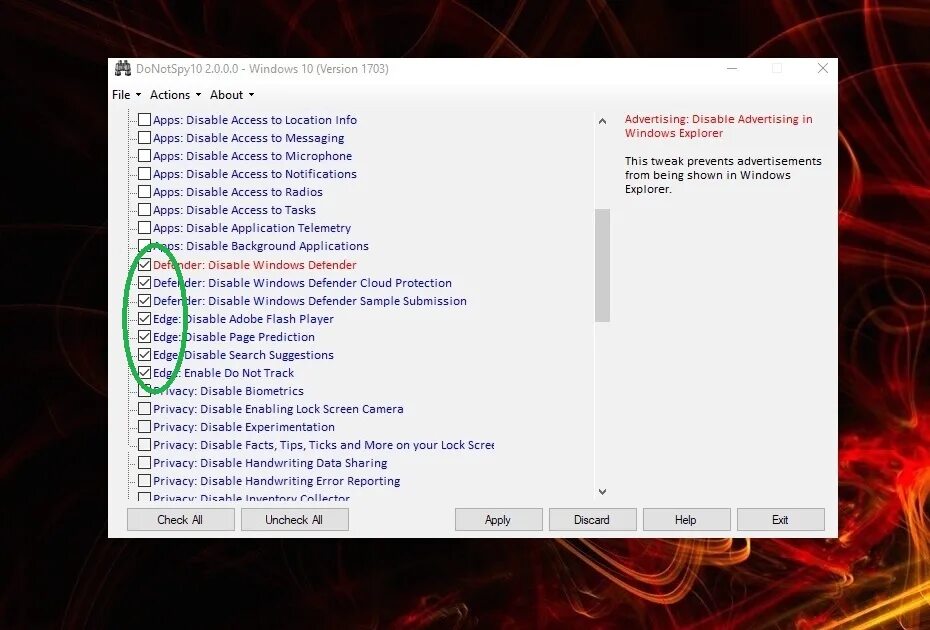Screen dimensions: 930x630
Task: Click the Exit button
Action: coord(781,520)
